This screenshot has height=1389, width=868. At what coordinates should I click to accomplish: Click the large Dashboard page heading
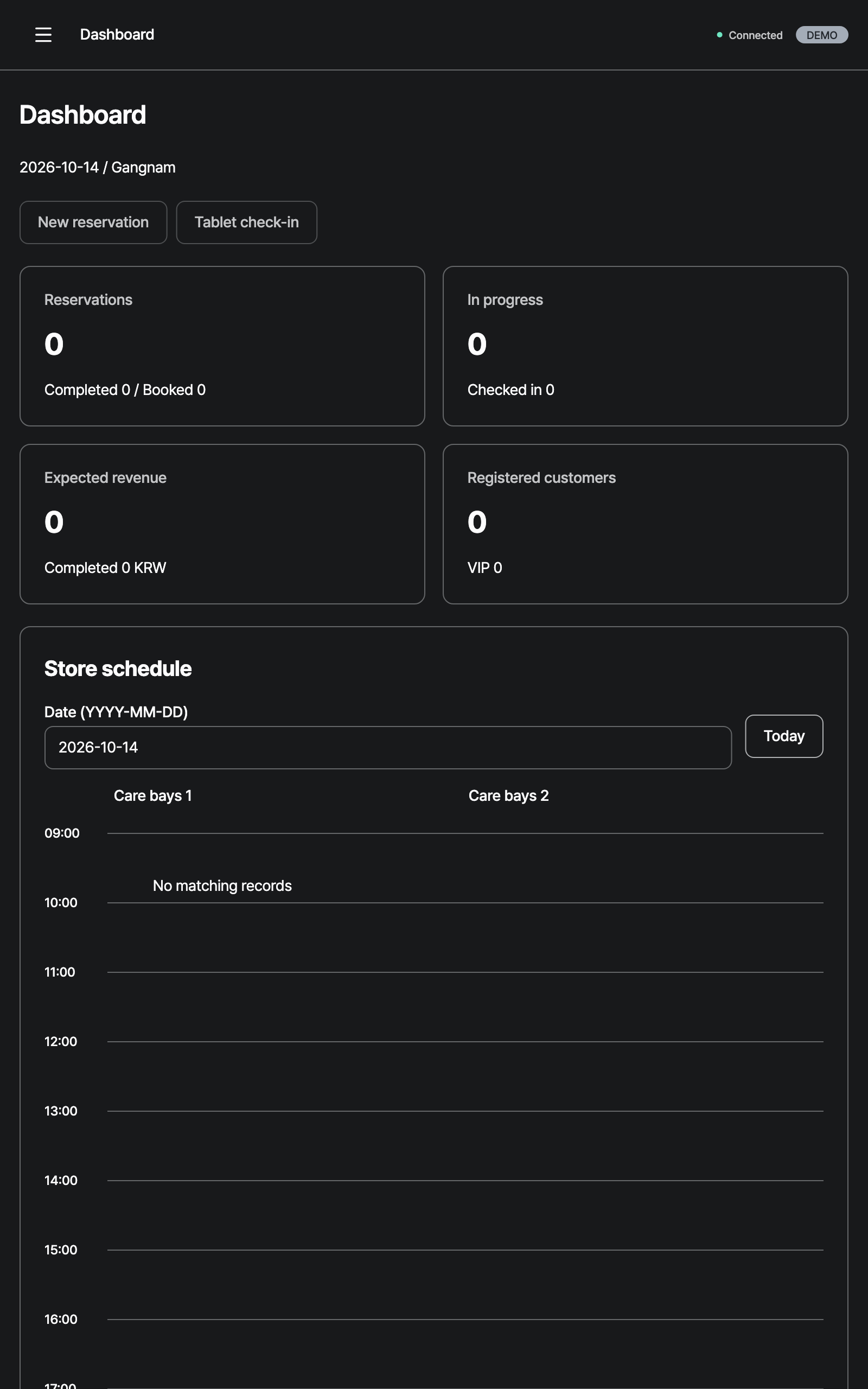point(82,115)
